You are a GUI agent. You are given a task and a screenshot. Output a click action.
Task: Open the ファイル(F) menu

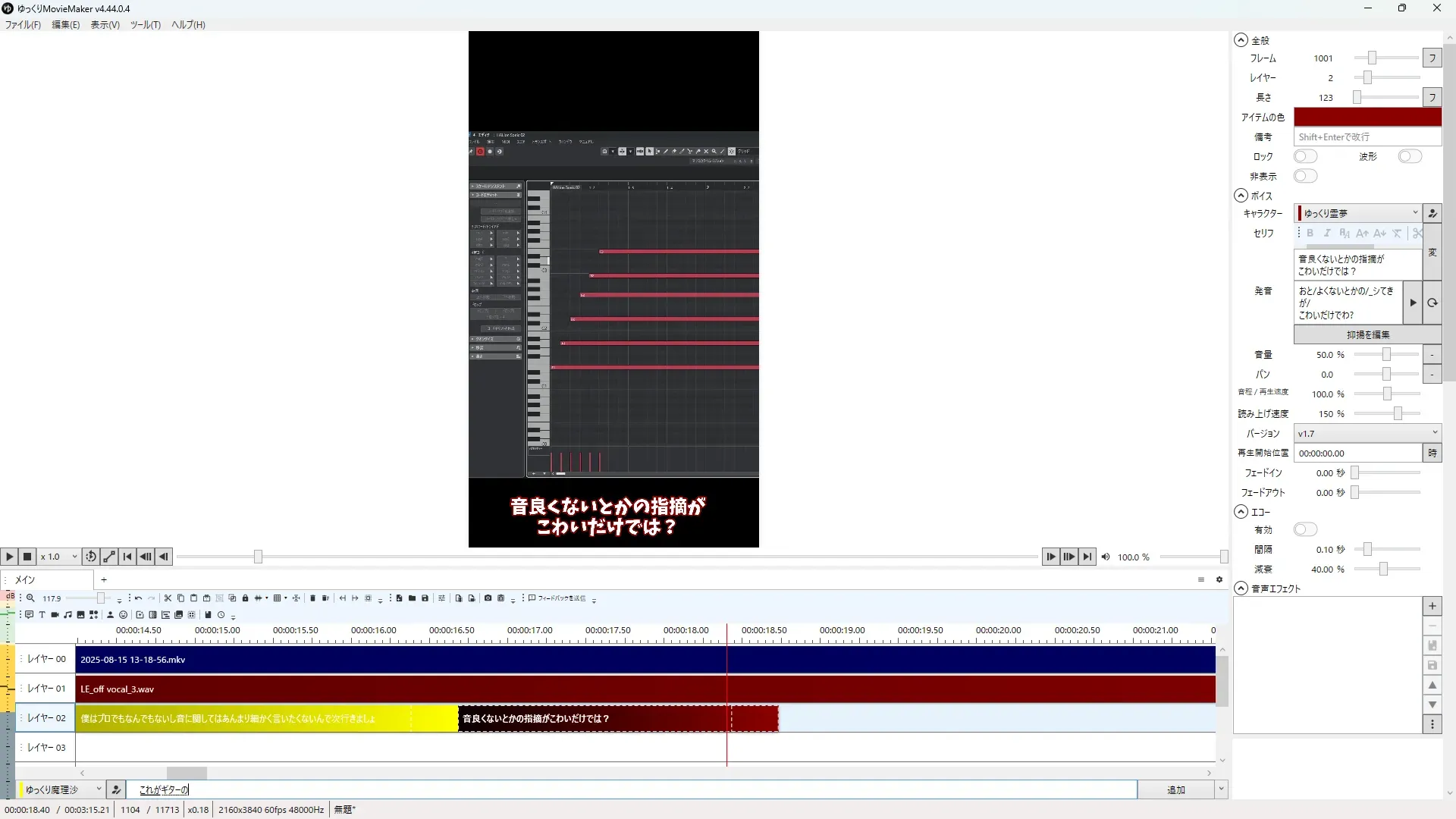(23, 24)
